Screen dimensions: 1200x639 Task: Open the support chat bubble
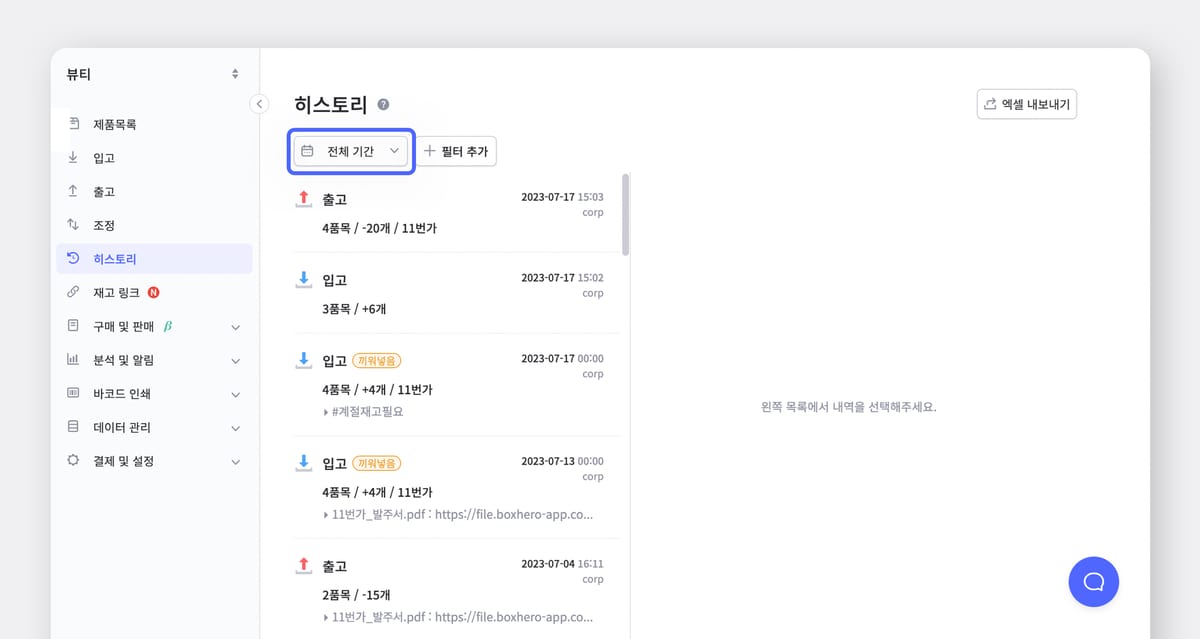coord(1093,581)
